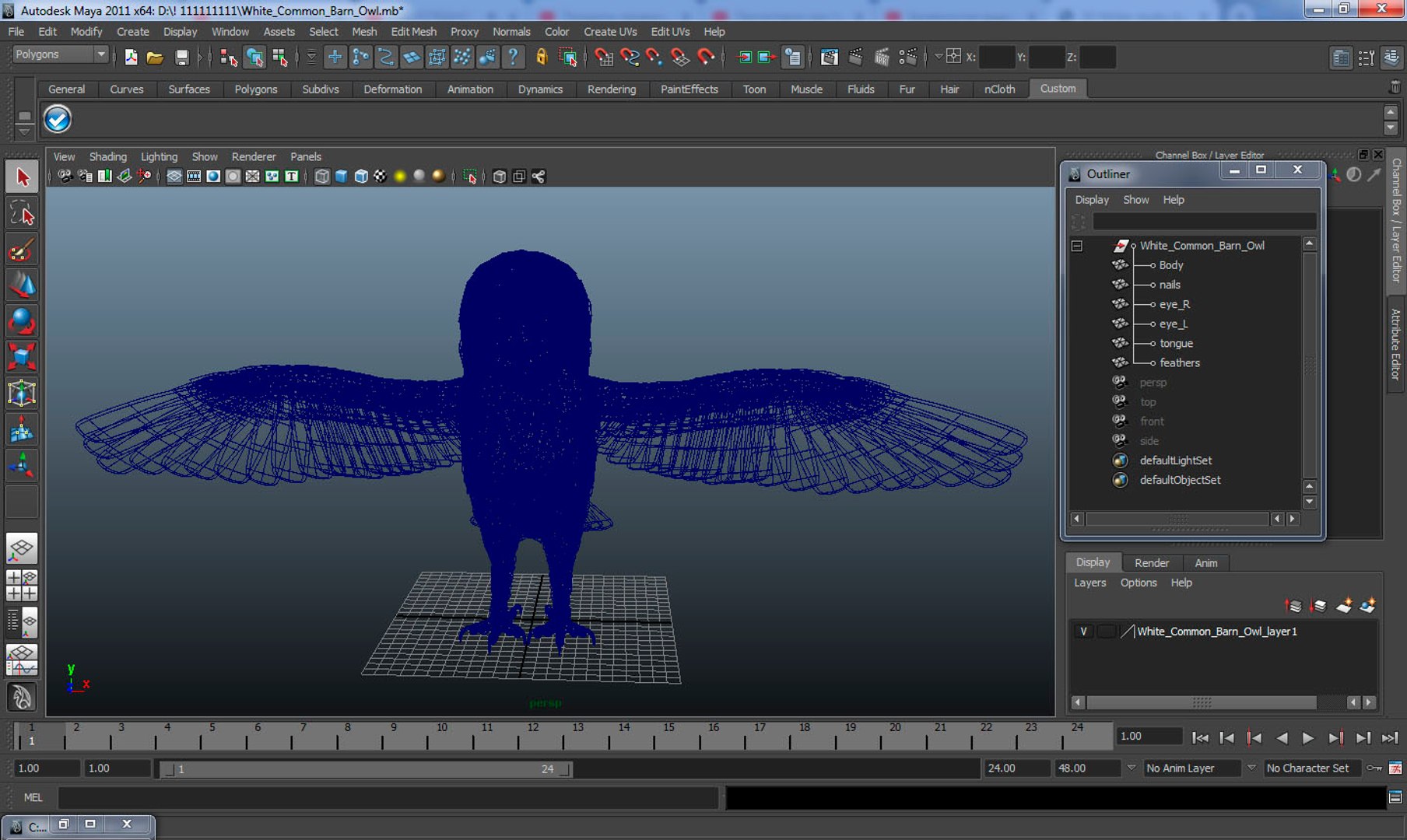1407x840 pixels.
Task: Open the Edit Mesh menu
Action: (x=413, y=32)
